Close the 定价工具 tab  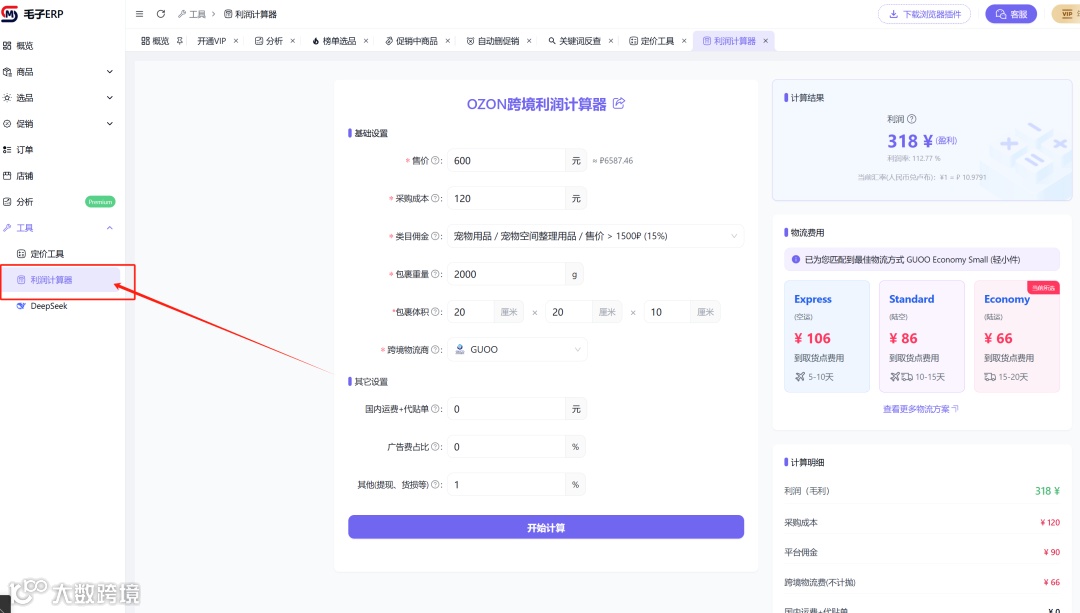(684, 41)
